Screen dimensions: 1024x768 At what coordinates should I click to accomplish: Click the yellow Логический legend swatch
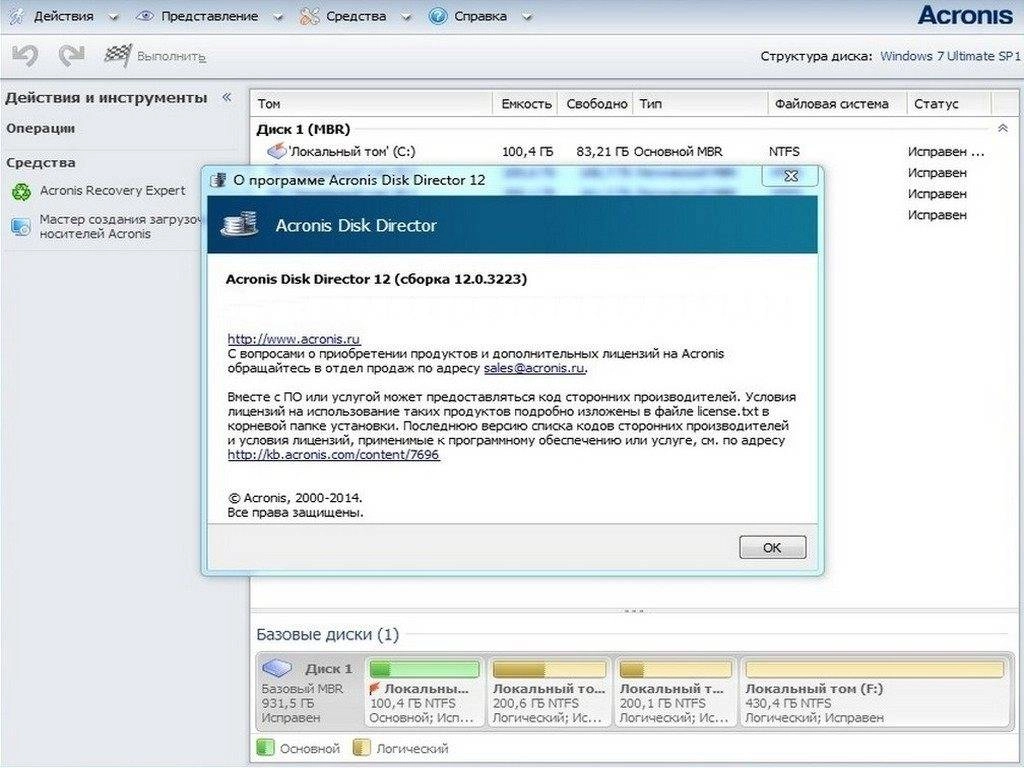(361, 748)
